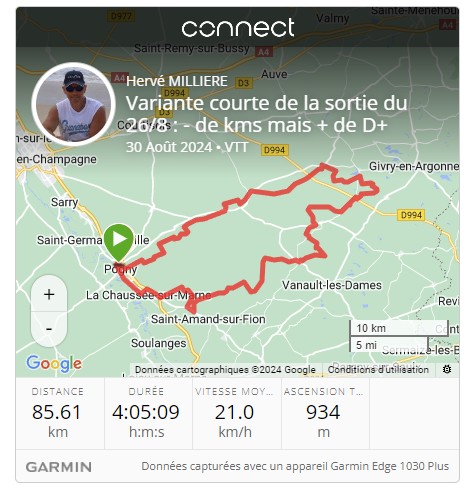The image size is (476, 492).
Task: Open Hervé MILLIERE's profile photo
Action: (73, 104)
